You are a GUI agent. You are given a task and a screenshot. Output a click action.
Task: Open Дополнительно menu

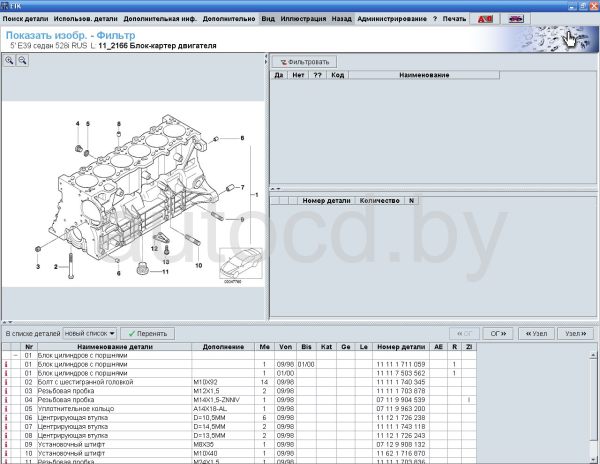coord(229,19)
